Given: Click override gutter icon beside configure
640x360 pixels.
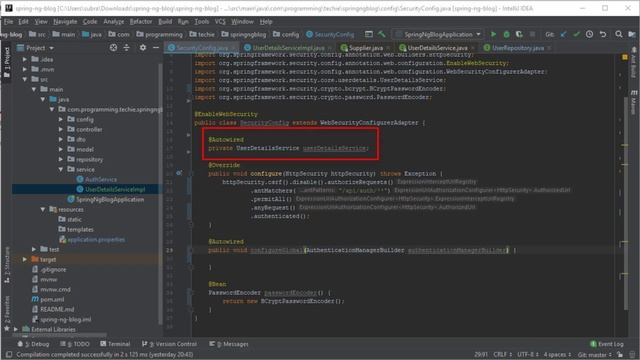Looking at the screenshot, I should (x=179, y=173).
